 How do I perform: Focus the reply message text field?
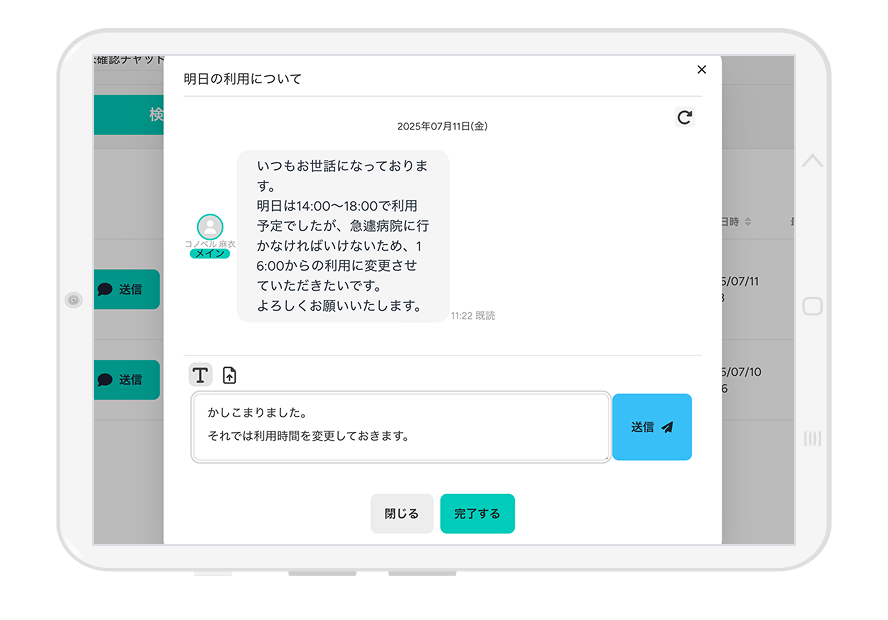pyautogui.click(x=400, y=427)
